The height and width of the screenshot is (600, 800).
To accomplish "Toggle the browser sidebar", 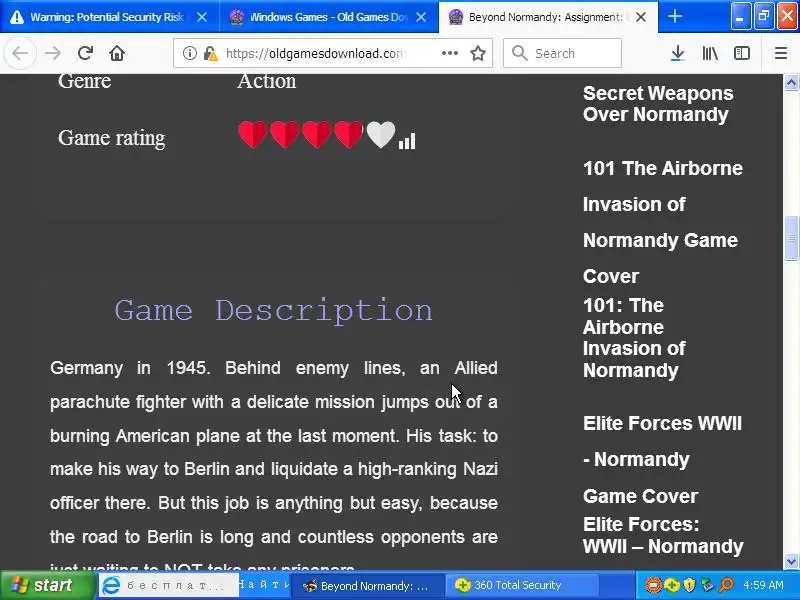I will [742, 53].
